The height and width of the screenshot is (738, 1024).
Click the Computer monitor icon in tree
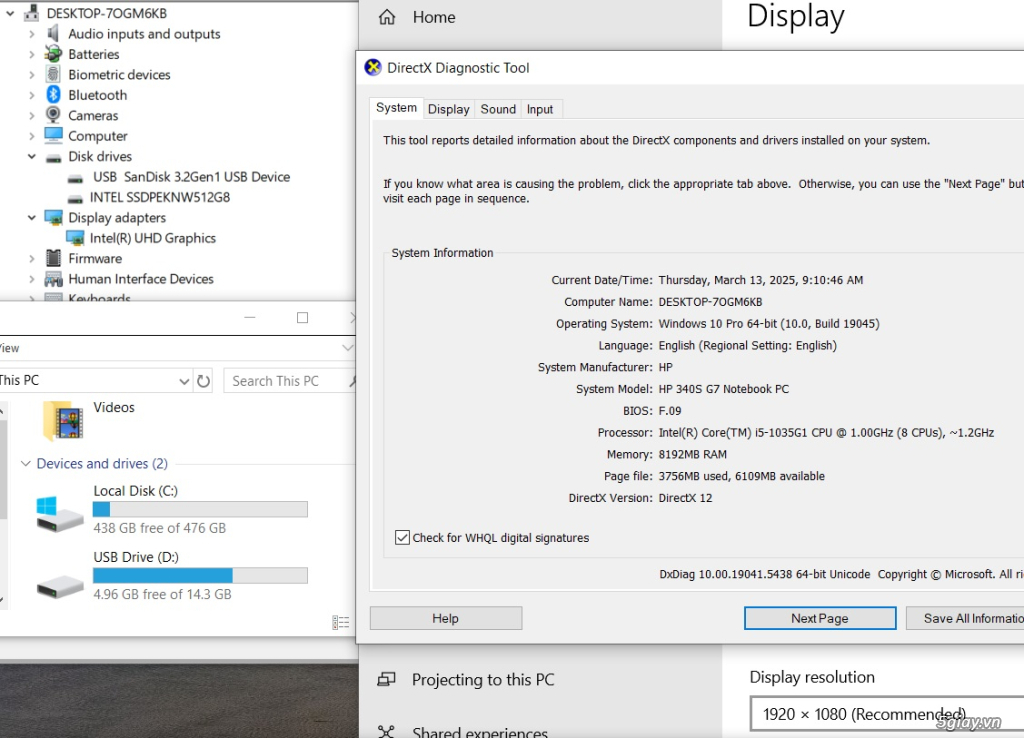(54, 135)
